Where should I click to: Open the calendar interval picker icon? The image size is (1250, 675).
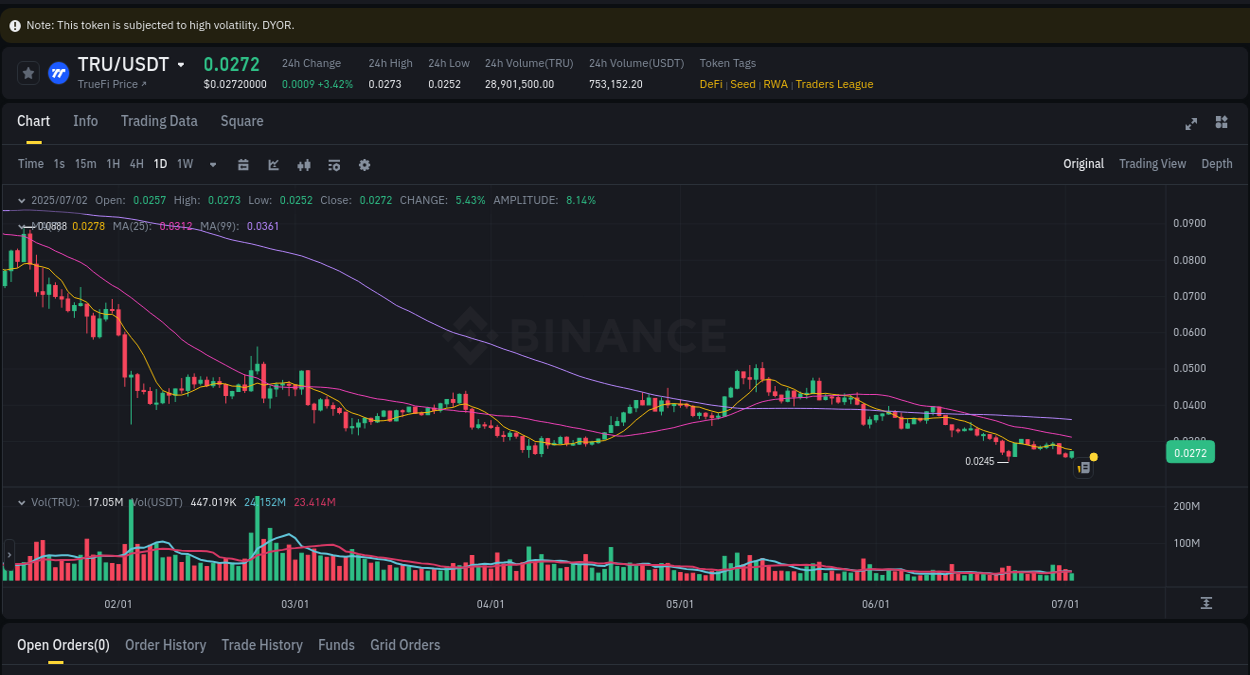tap(243, 164)
